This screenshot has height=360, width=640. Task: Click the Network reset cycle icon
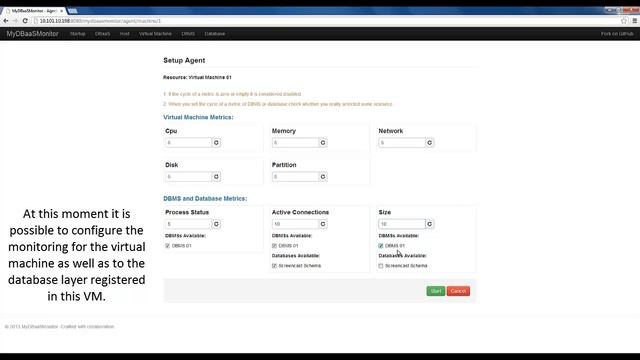coord(429,142)
